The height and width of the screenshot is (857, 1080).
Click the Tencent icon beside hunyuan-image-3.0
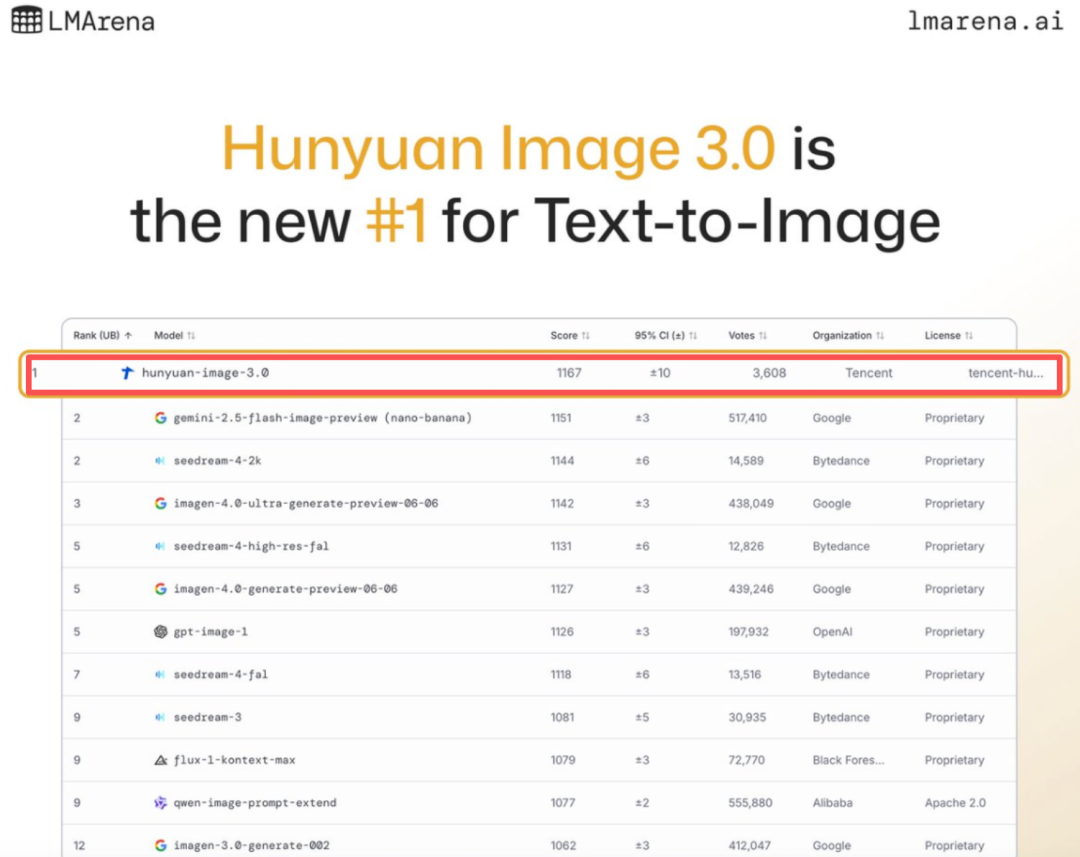(127, 373)
